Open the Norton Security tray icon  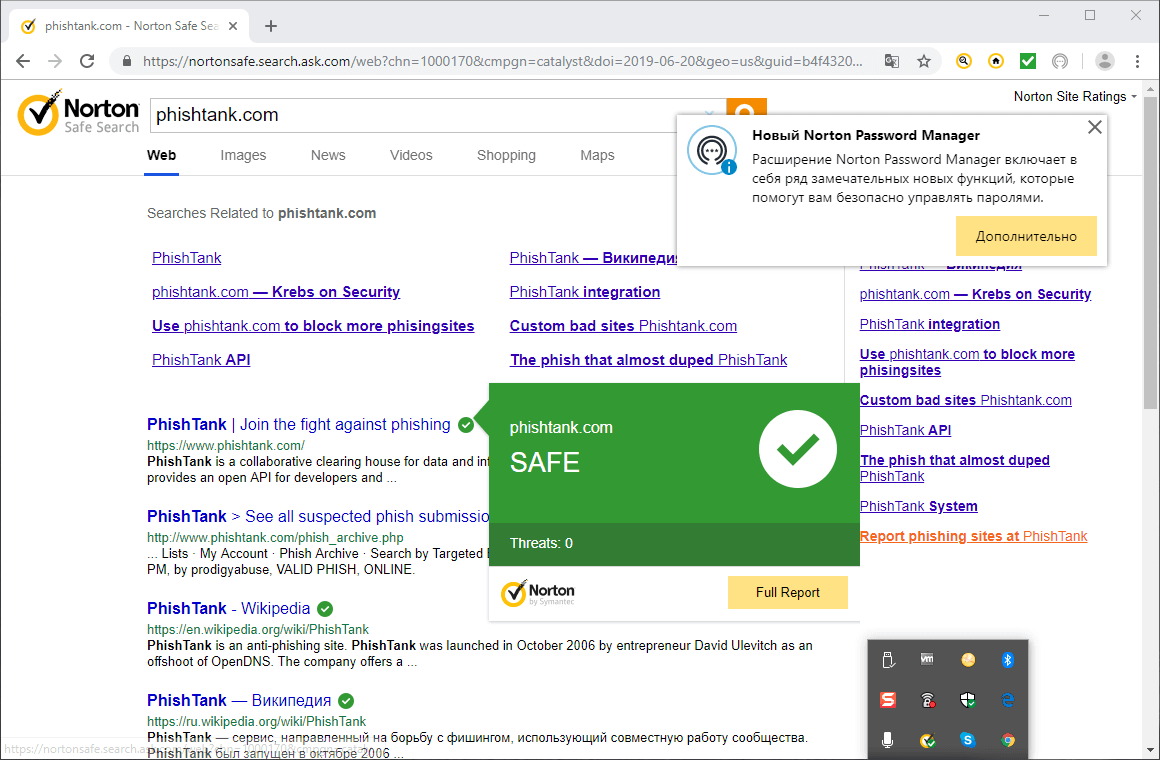pyautogui.click(x=928, y=739)
